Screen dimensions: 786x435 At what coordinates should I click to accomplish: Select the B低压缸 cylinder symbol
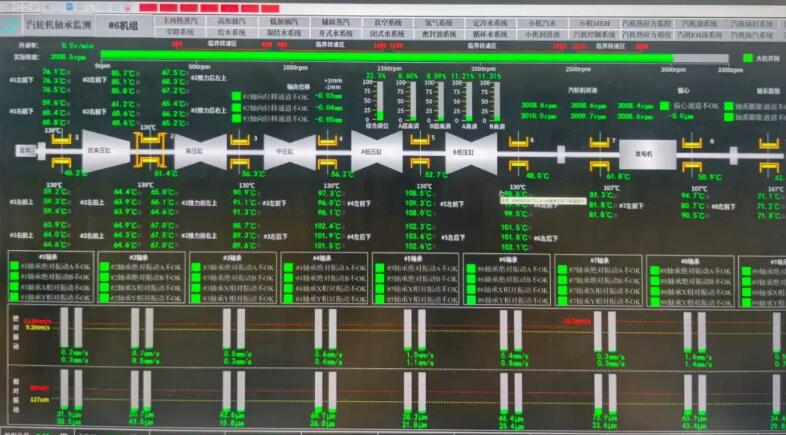(466, 150)
